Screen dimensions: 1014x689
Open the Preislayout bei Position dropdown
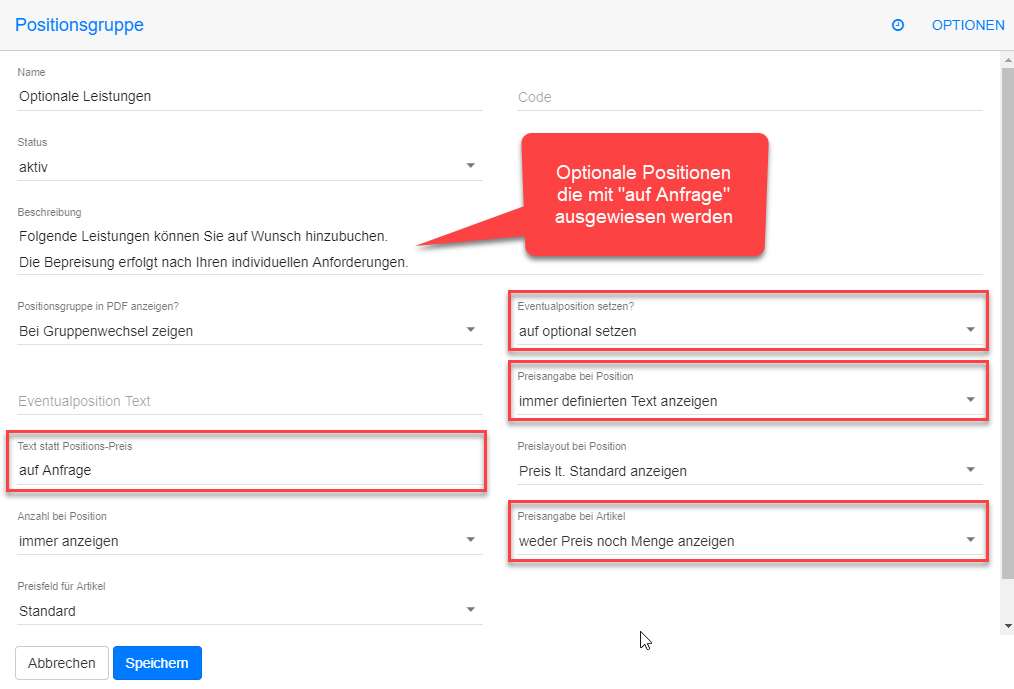750,471
